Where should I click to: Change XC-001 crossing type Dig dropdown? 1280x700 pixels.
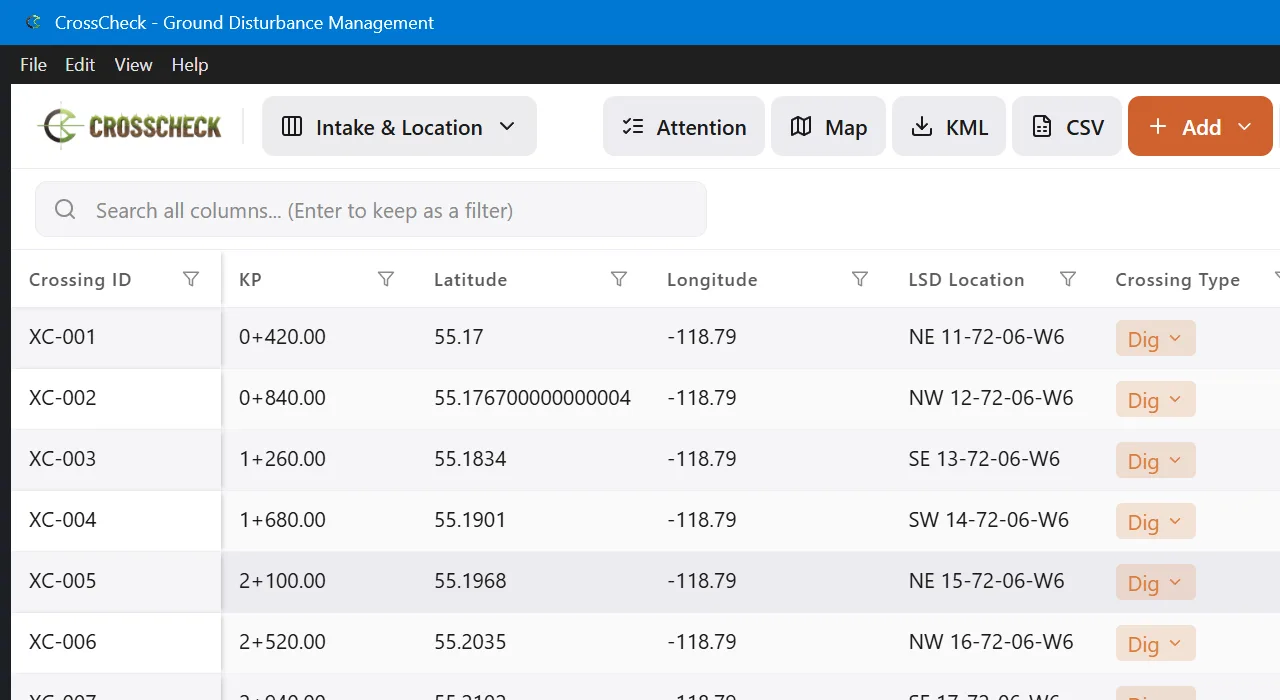[x=1155, y=338]
